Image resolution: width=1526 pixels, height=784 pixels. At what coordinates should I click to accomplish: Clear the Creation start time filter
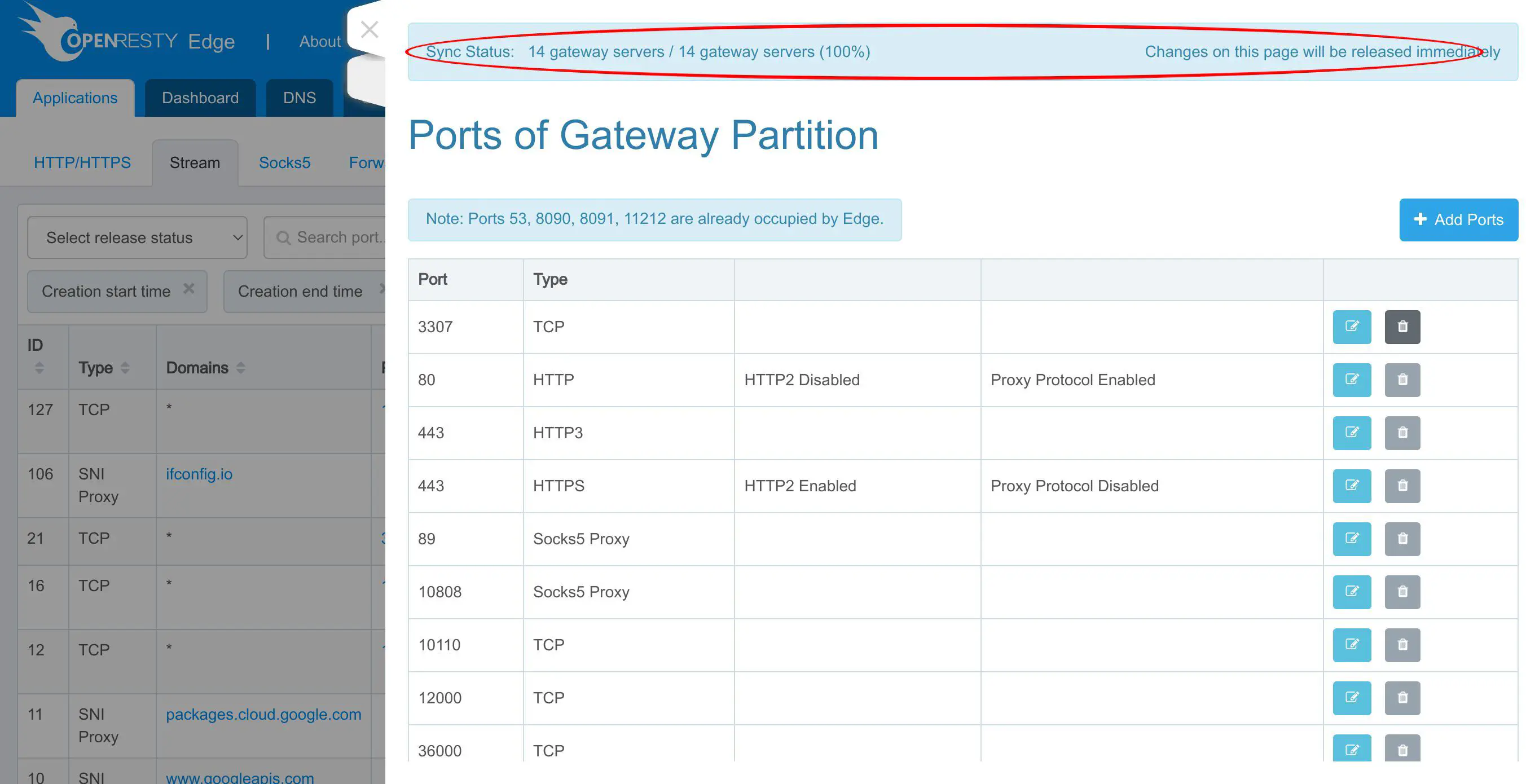click(x=188, y=288)
